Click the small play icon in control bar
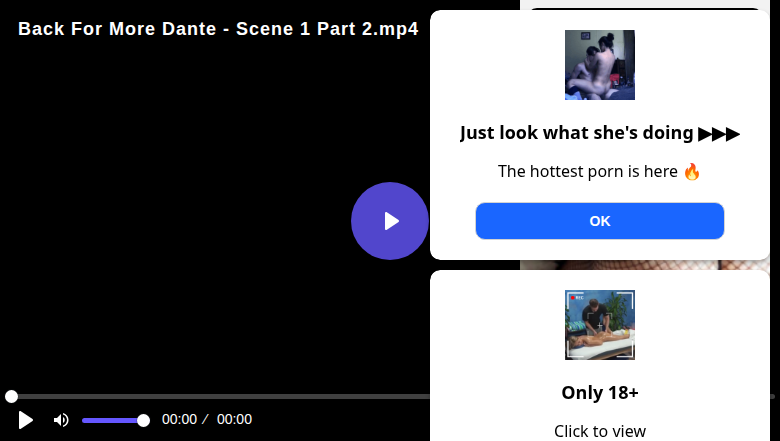The width and height of the screenshot is (780, 441). (x=26, y=420)
